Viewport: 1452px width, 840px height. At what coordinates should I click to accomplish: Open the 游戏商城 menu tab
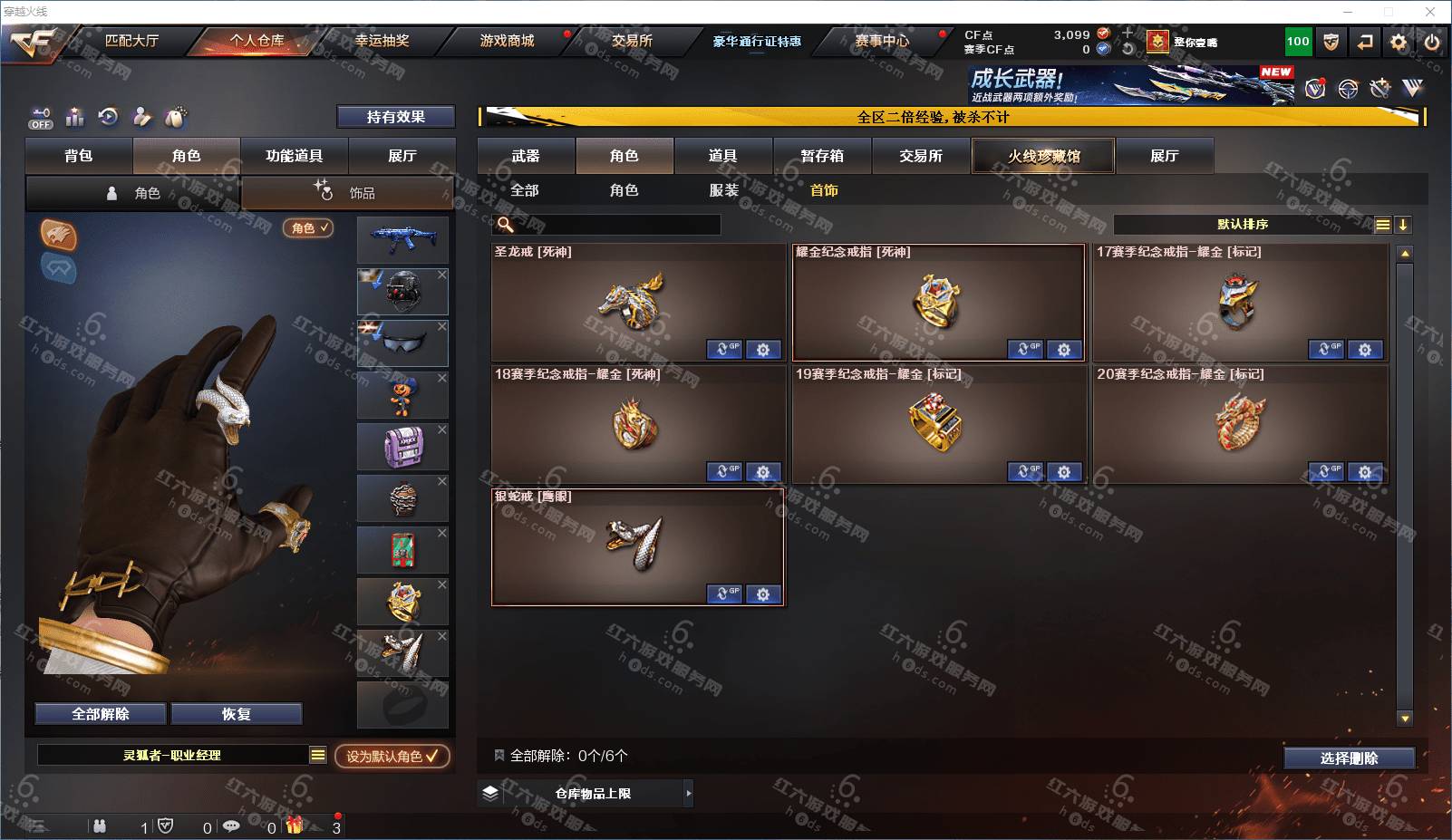coord(507,41)
